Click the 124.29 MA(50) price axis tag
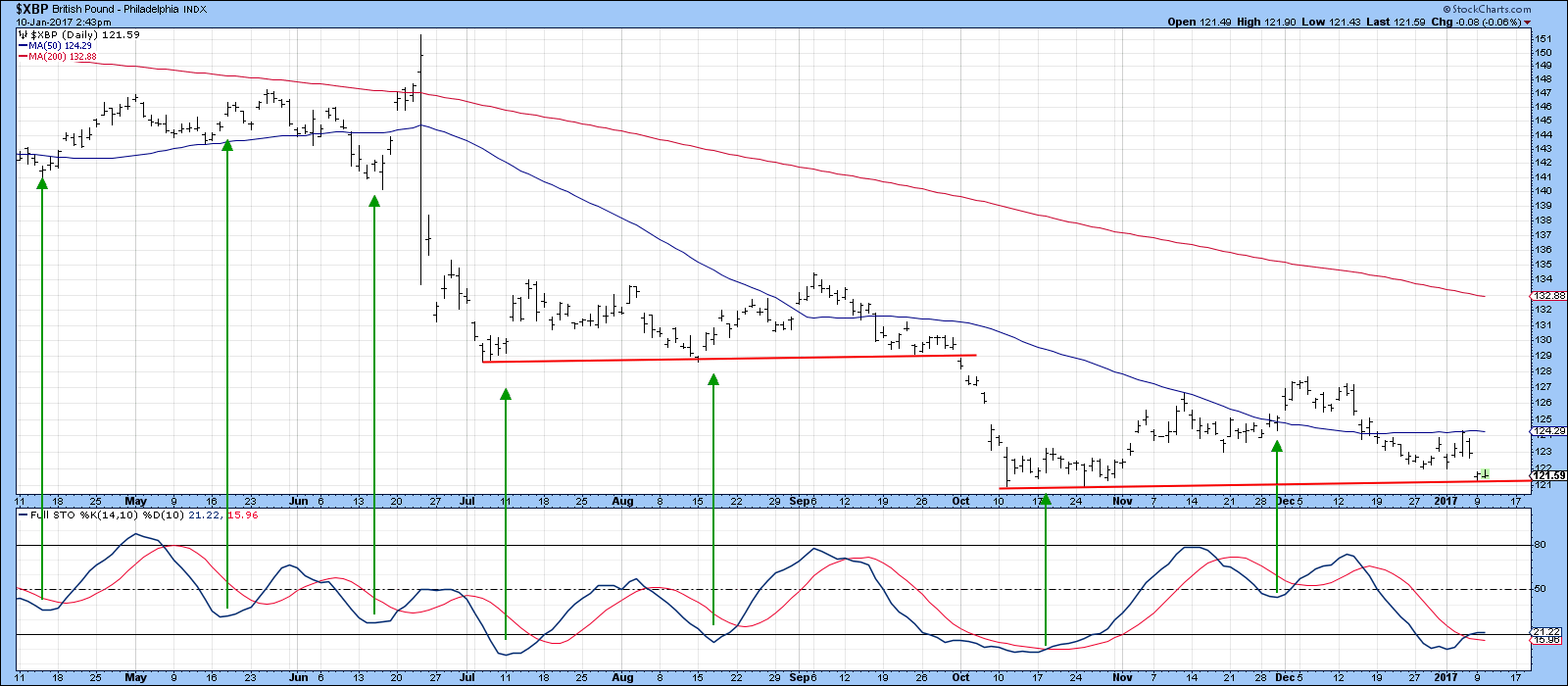This screenshot has width=1568, height=686. [1547, 430]
